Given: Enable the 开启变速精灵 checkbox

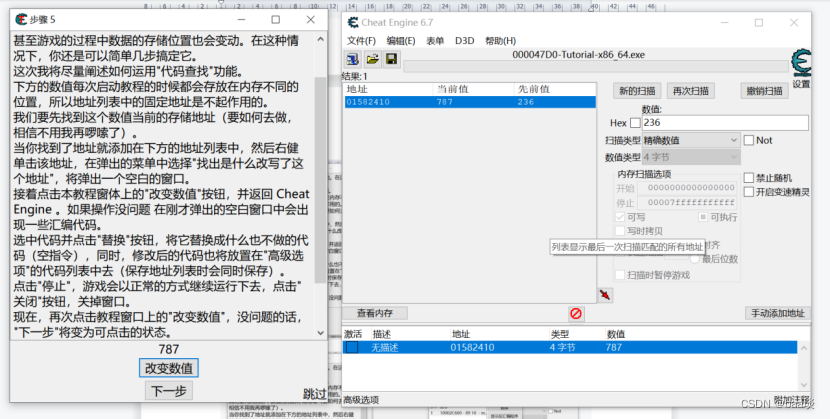Looking at the screenshot, I should pyautogui.click(x=749, y=192).
